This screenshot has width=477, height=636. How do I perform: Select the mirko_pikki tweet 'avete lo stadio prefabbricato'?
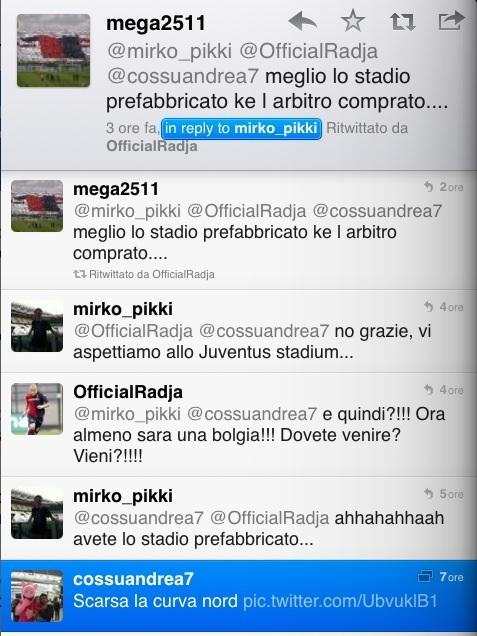tap(238, 518)
